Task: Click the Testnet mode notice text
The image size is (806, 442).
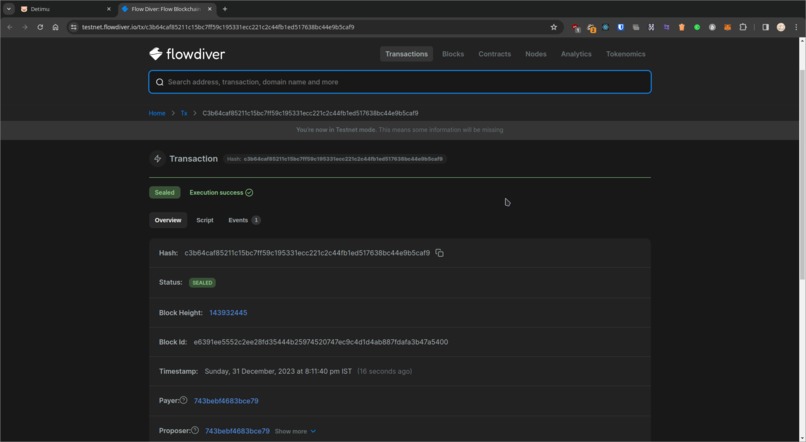Action: (400, 130)
